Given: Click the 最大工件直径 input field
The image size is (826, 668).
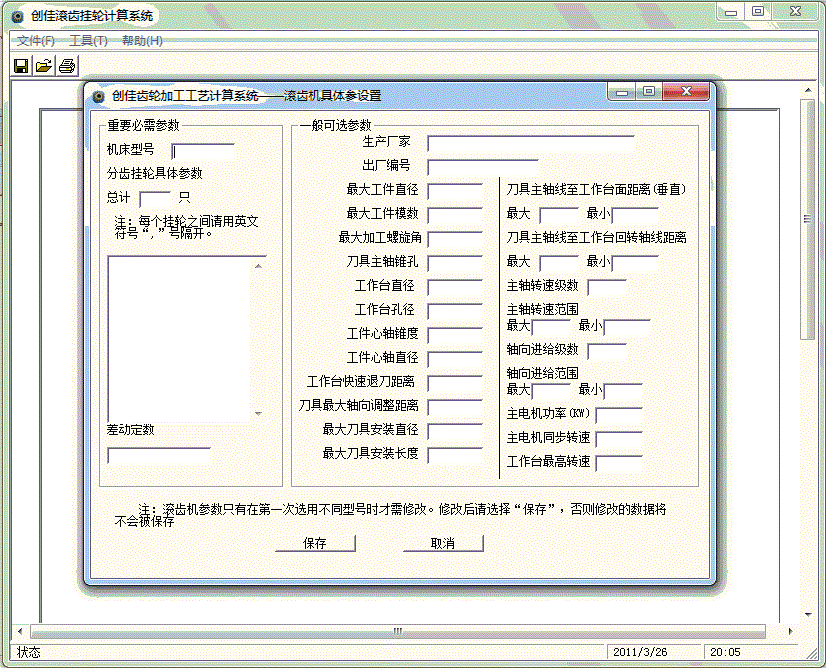Looking at the screenshot, I should coord(456,190).
